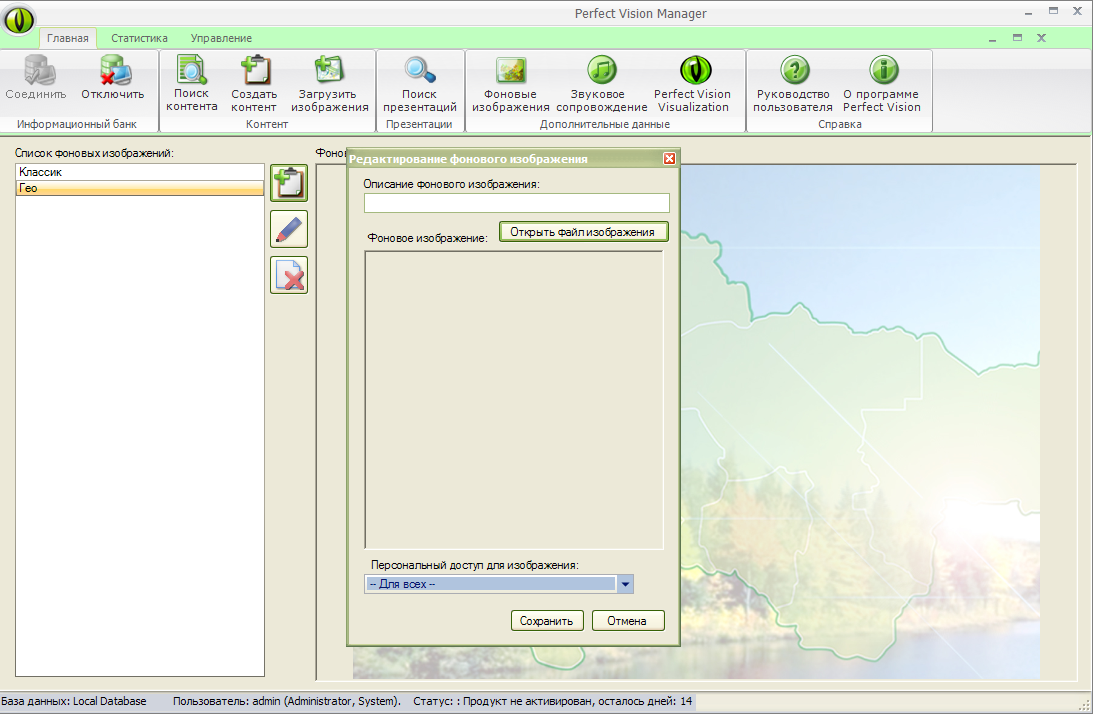
Task: Expand the Персональный доступ dropdown arrow
Action: 625,584
